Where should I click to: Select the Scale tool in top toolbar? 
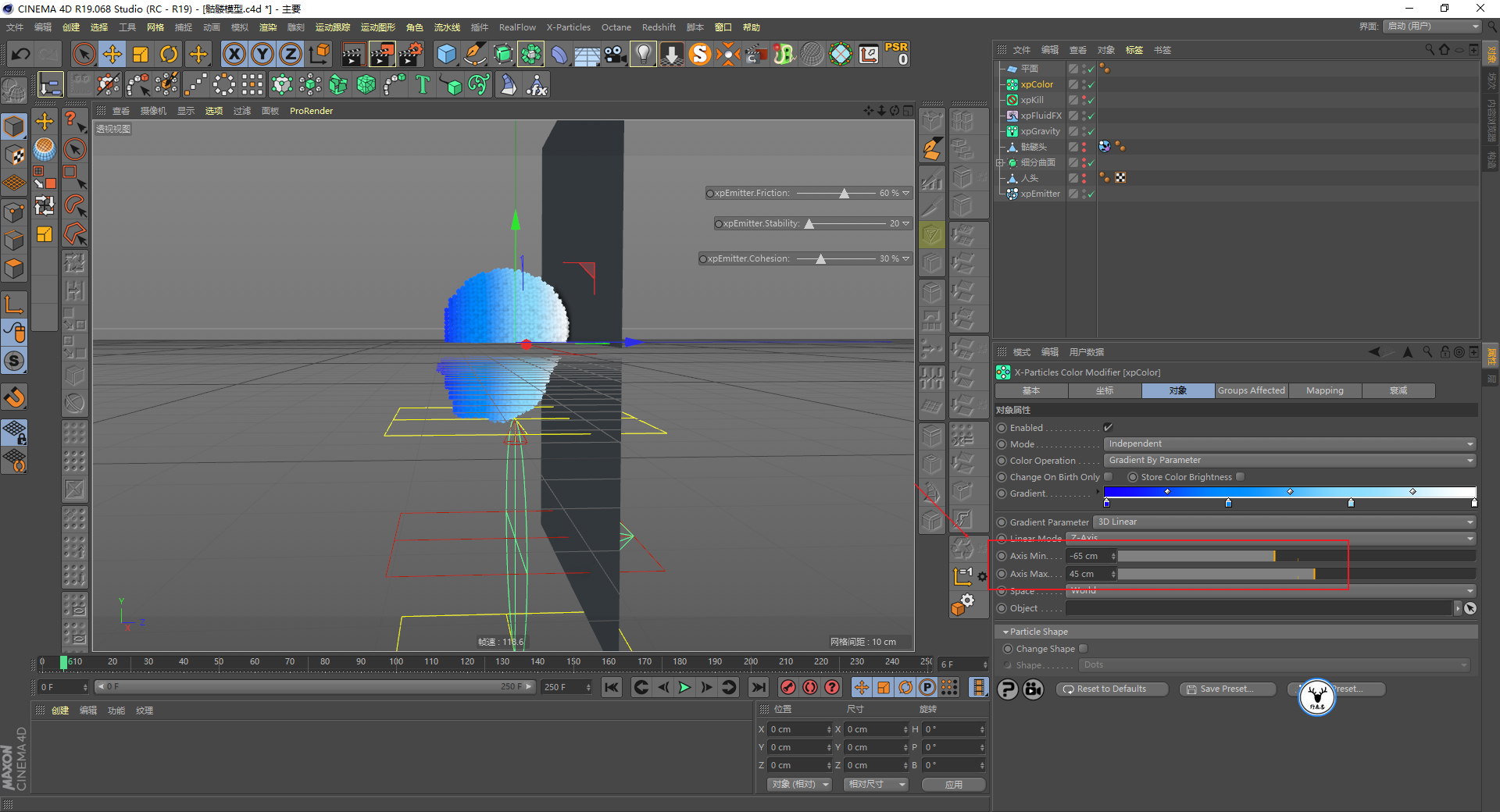(141, 54)
